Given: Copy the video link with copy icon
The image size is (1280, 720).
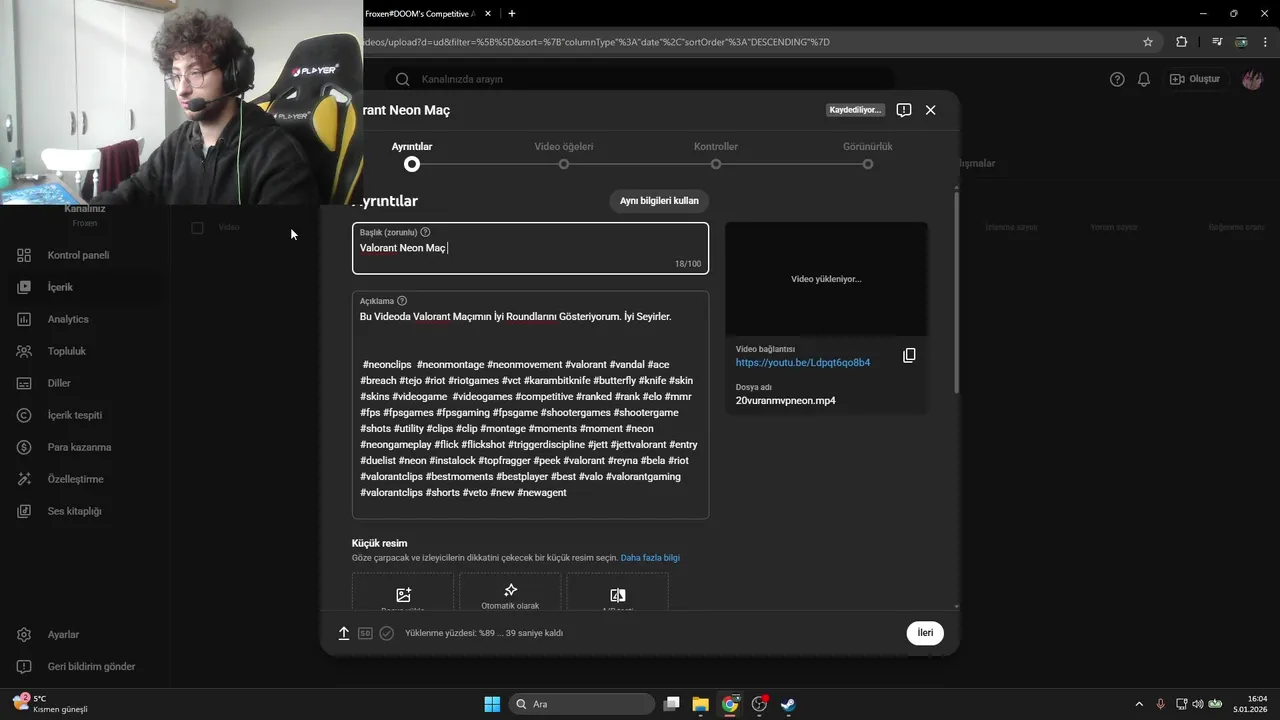Looking at the screenshot, I should (909, 355).
